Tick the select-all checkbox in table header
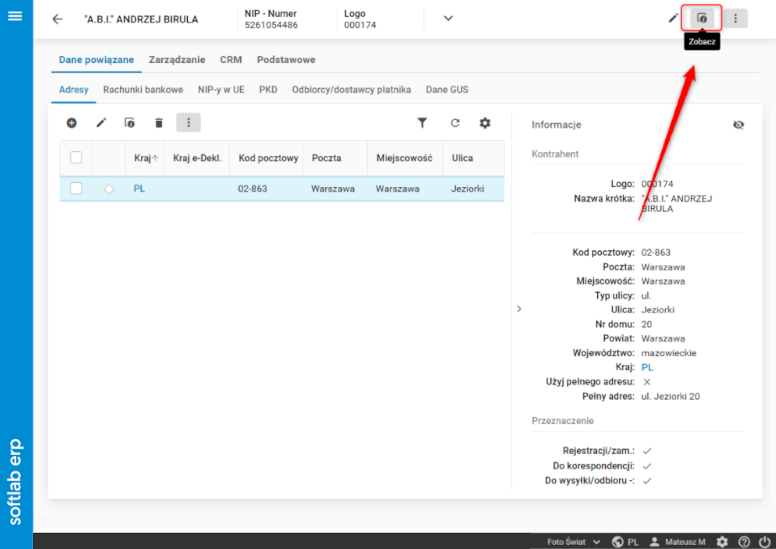Image resolution: width=776 pixels, height=549 pixels. click(x=76, y=158)
